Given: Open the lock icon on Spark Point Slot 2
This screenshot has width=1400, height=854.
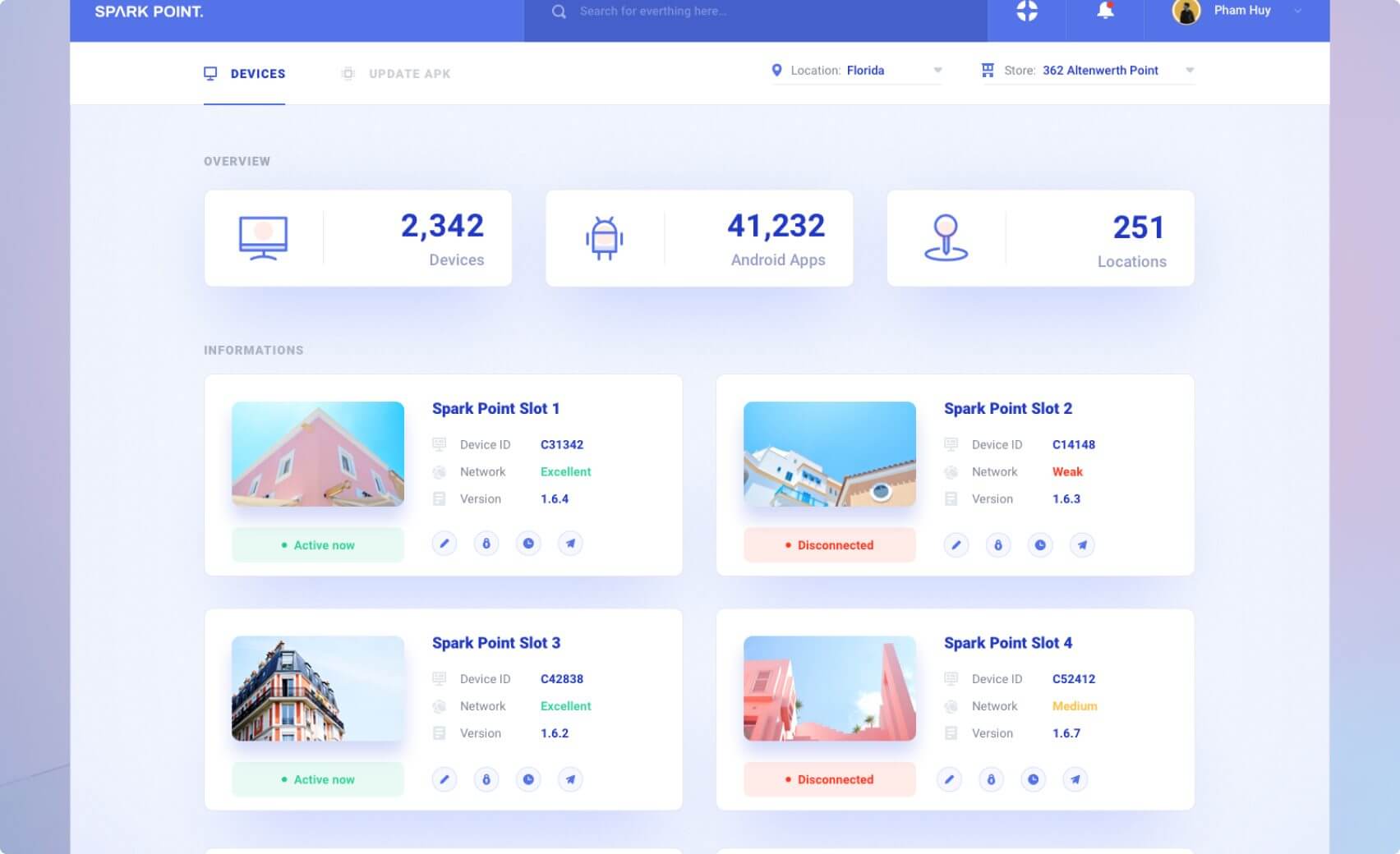Looking at the screenshot, I should click(x=998, y=544).
